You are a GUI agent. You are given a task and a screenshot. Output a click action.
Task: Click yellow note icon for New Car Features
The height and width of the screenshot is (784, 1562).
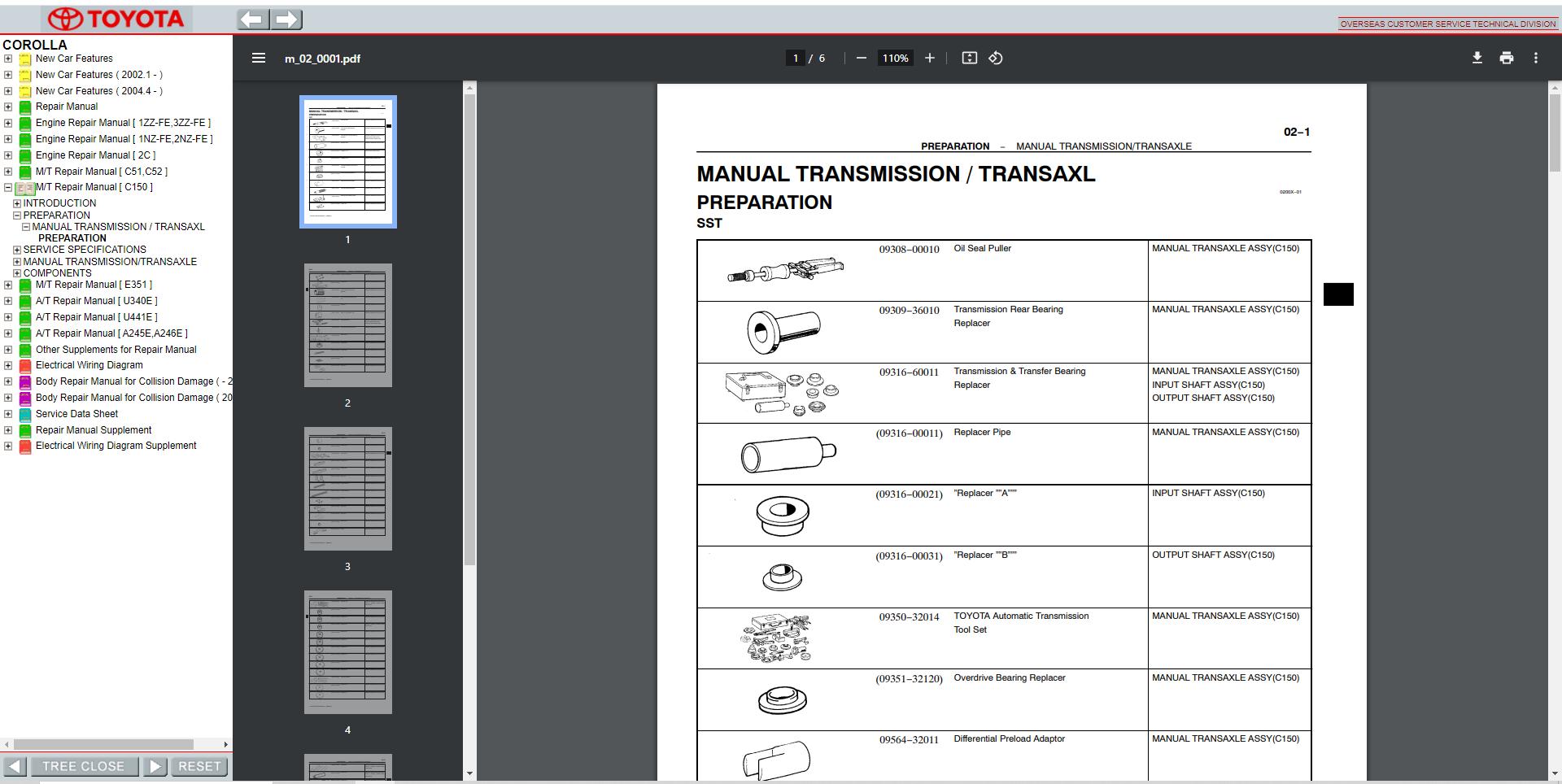(25, 59)
